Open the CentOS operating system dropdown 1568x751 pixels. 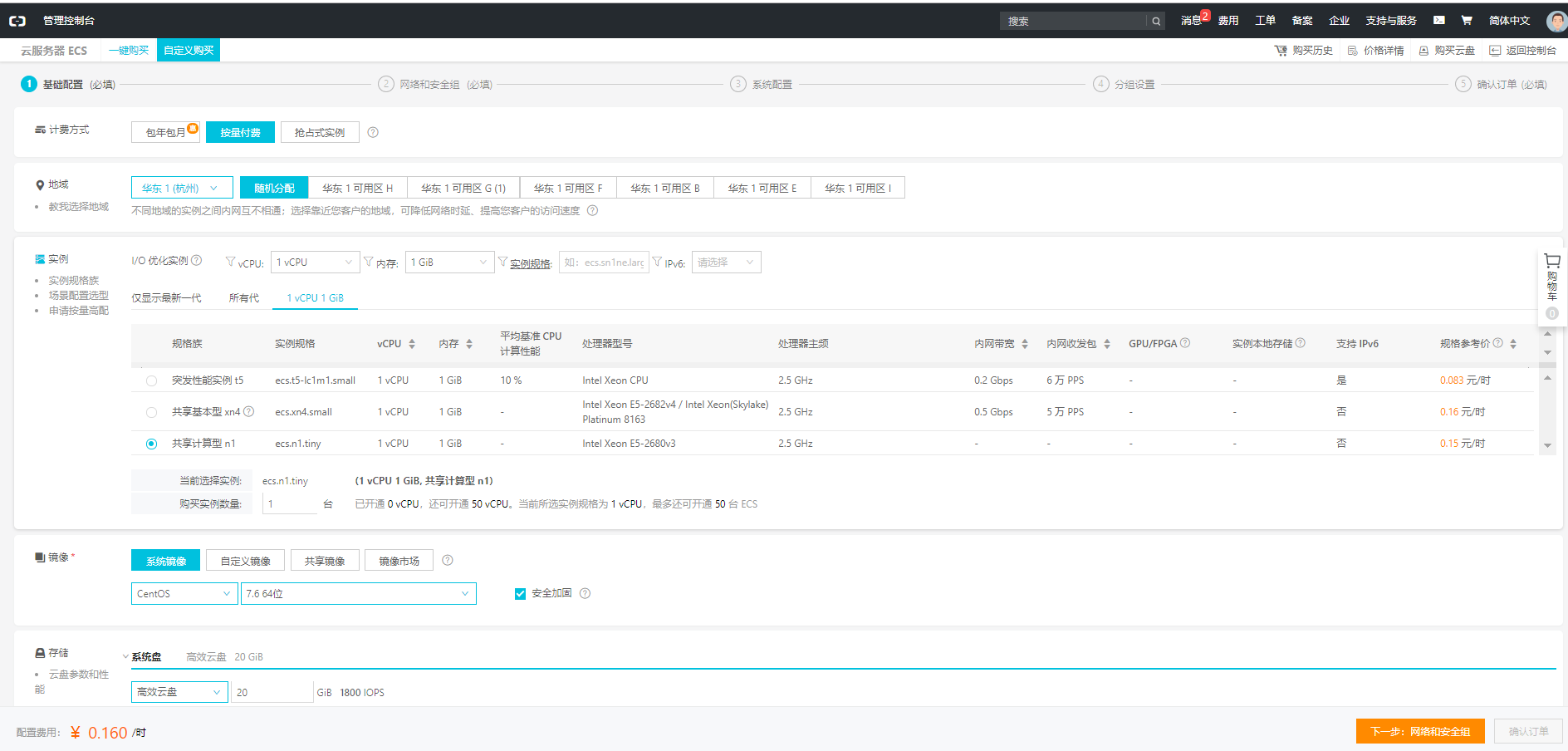coord(184,594)
